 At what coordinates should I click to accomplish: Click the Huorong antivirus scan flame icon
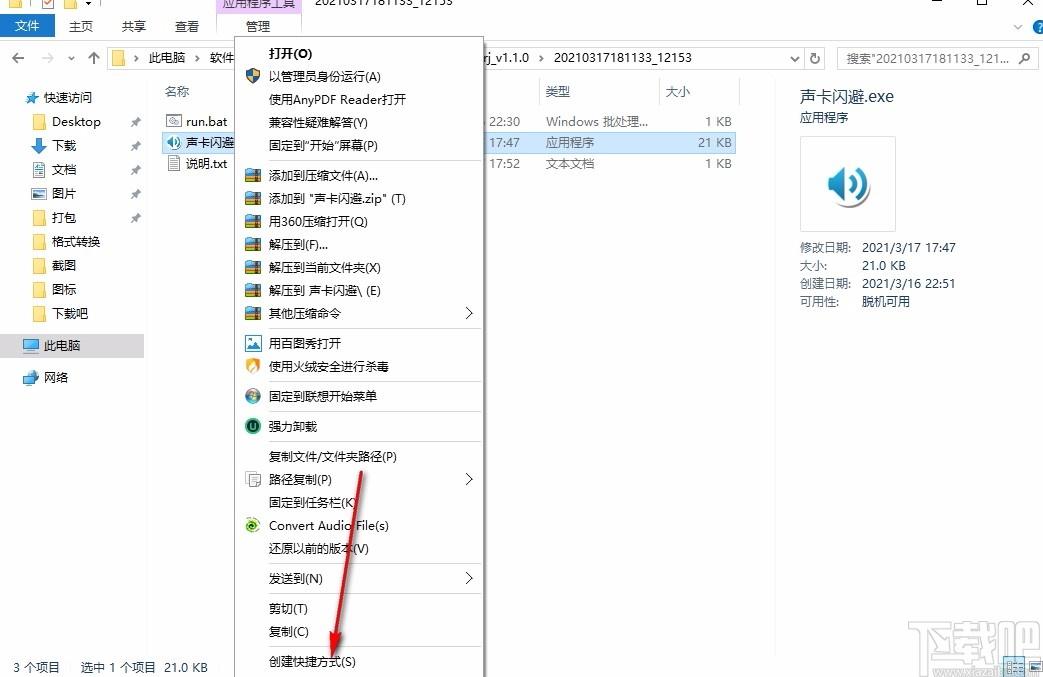(253, 367)
